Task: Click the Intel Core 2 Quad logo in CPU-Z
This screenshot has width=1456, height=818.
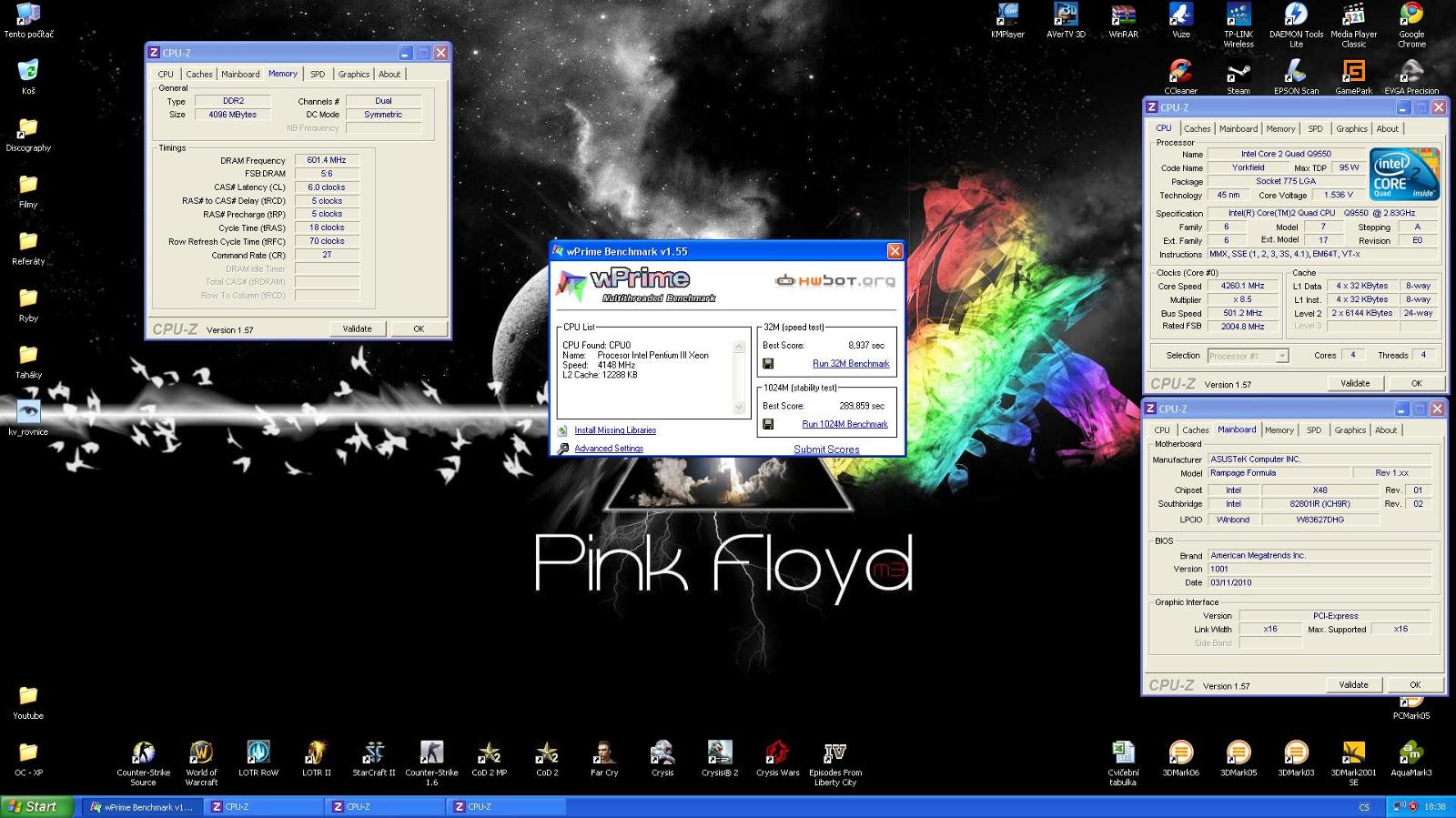Action: (x=1405, y=174)
